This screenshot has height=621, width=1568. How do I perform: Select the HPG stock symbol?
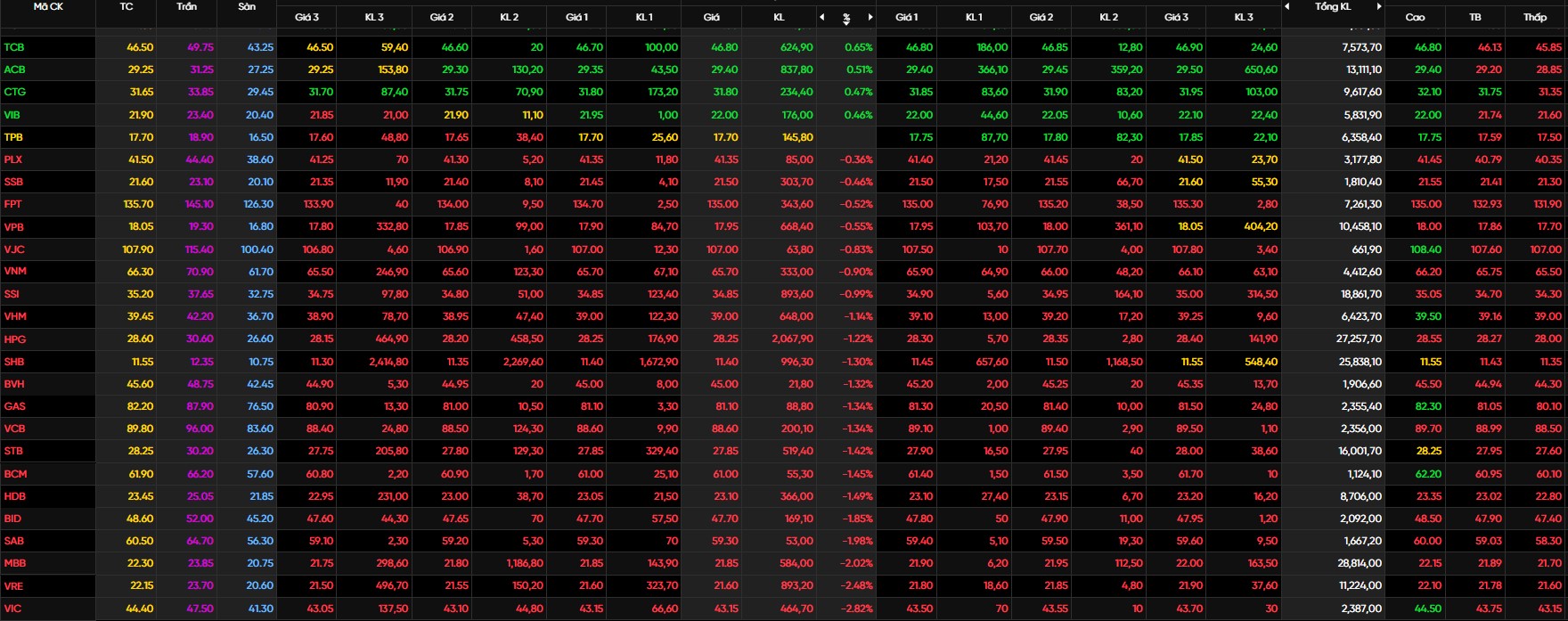[14, 339]
